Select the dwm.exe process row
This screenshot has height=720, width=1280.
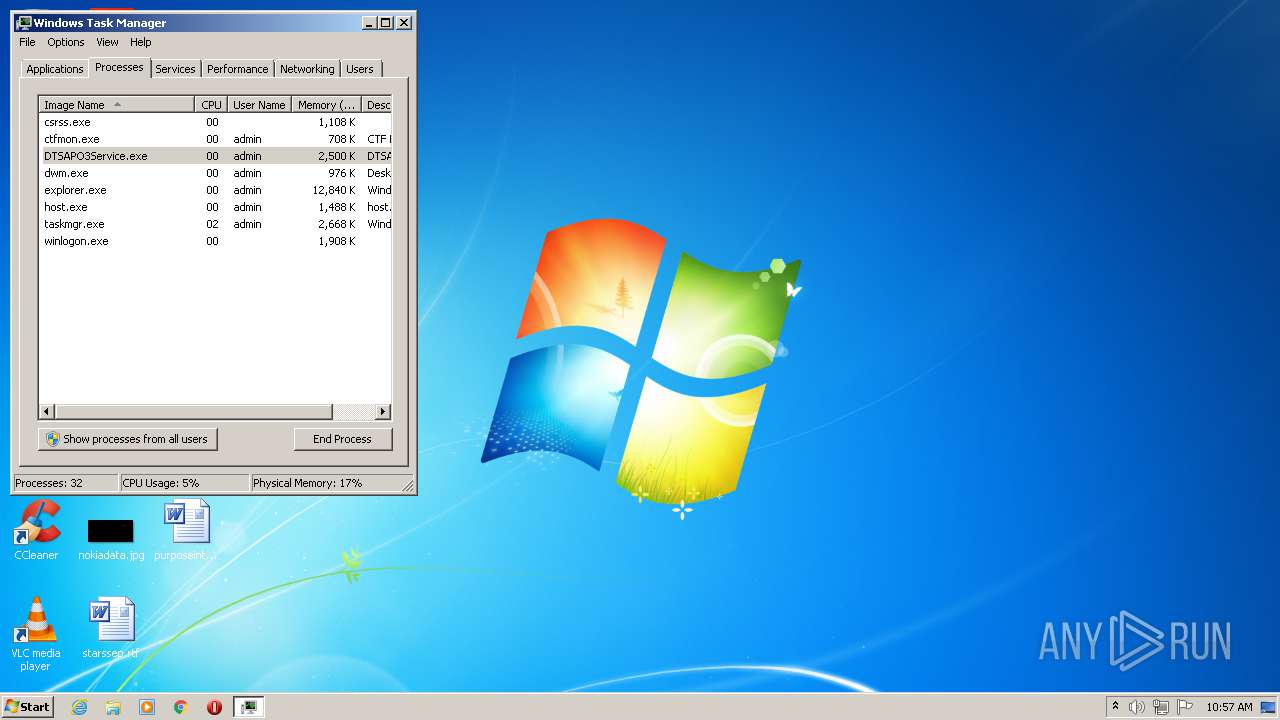coord(215,173)
